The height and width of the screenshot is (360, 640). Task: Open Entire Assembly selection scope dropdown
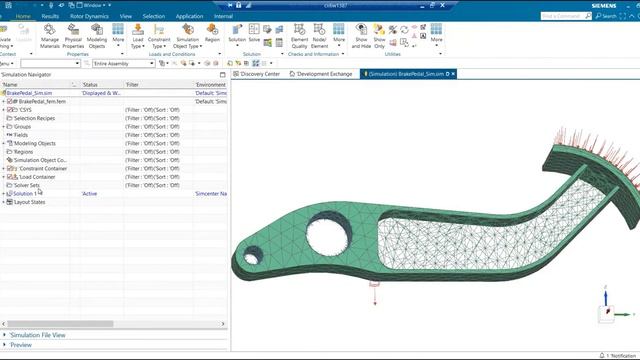click(x=124, y=63)
